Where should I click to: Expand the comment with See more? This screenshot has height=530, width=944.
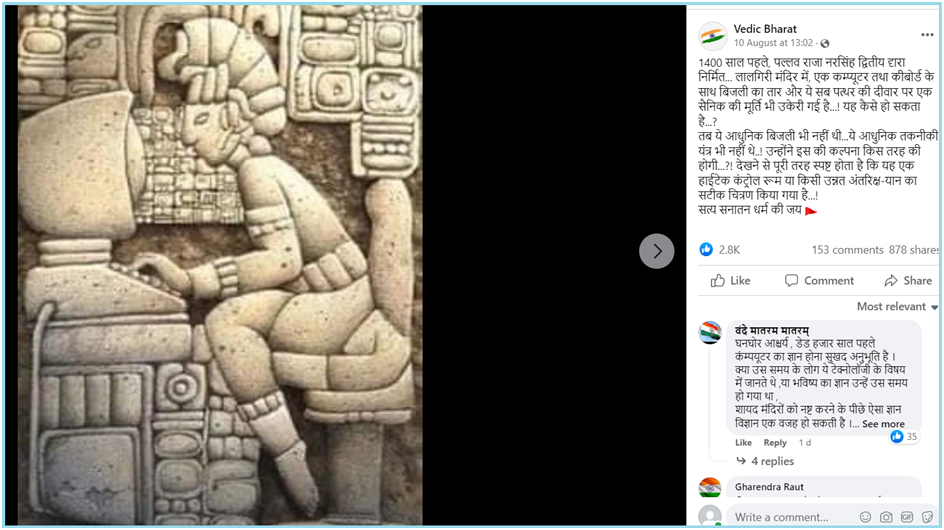pos(883,424)
